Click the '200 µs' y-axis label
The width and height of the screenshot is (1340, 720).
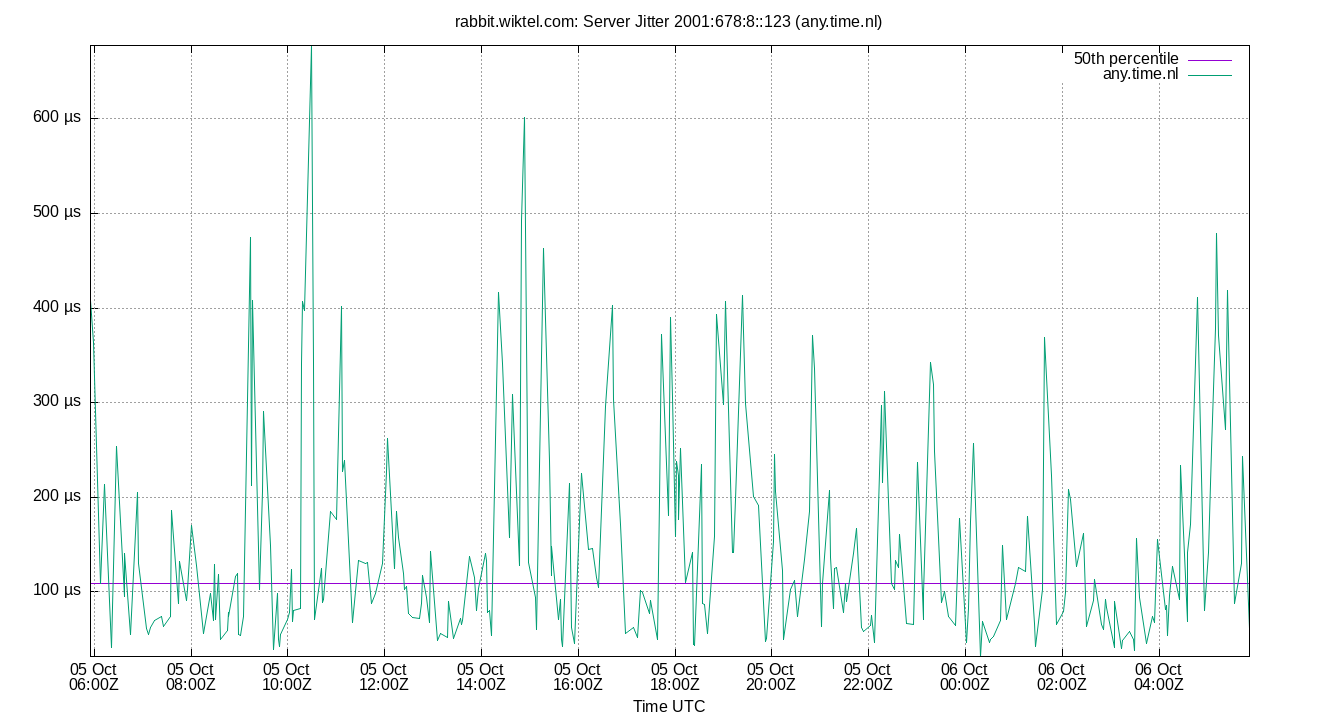click(x=57, y=497)
